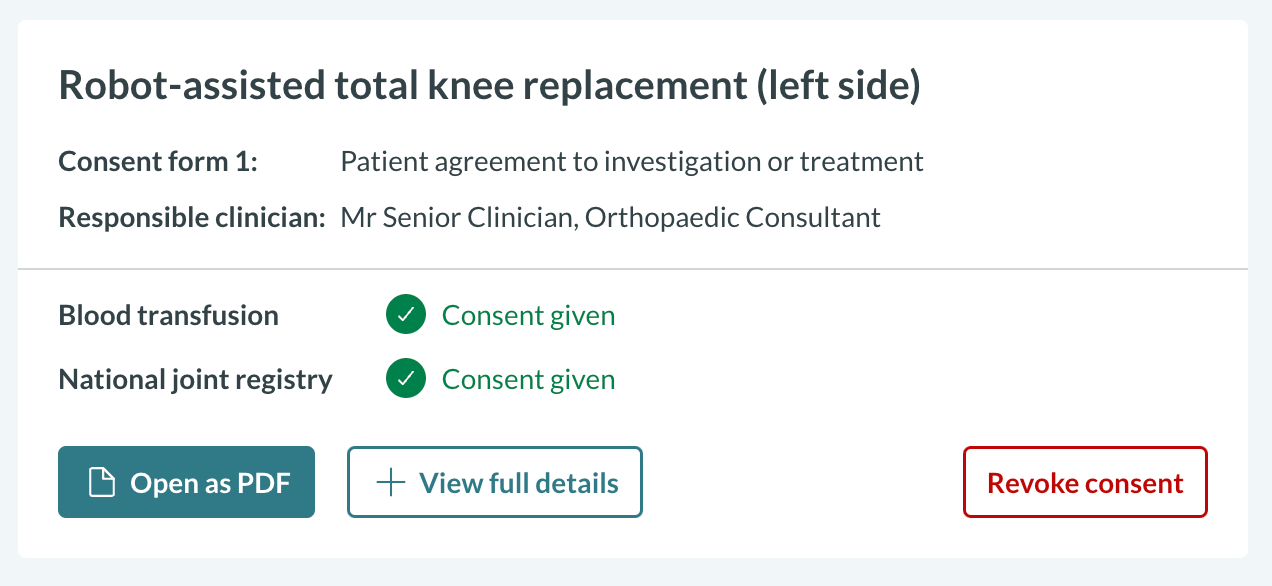Click the "Orthopaedic Consultant" job title text
The width and height of the screenshot is (1272, 586).
coord(732,217)
